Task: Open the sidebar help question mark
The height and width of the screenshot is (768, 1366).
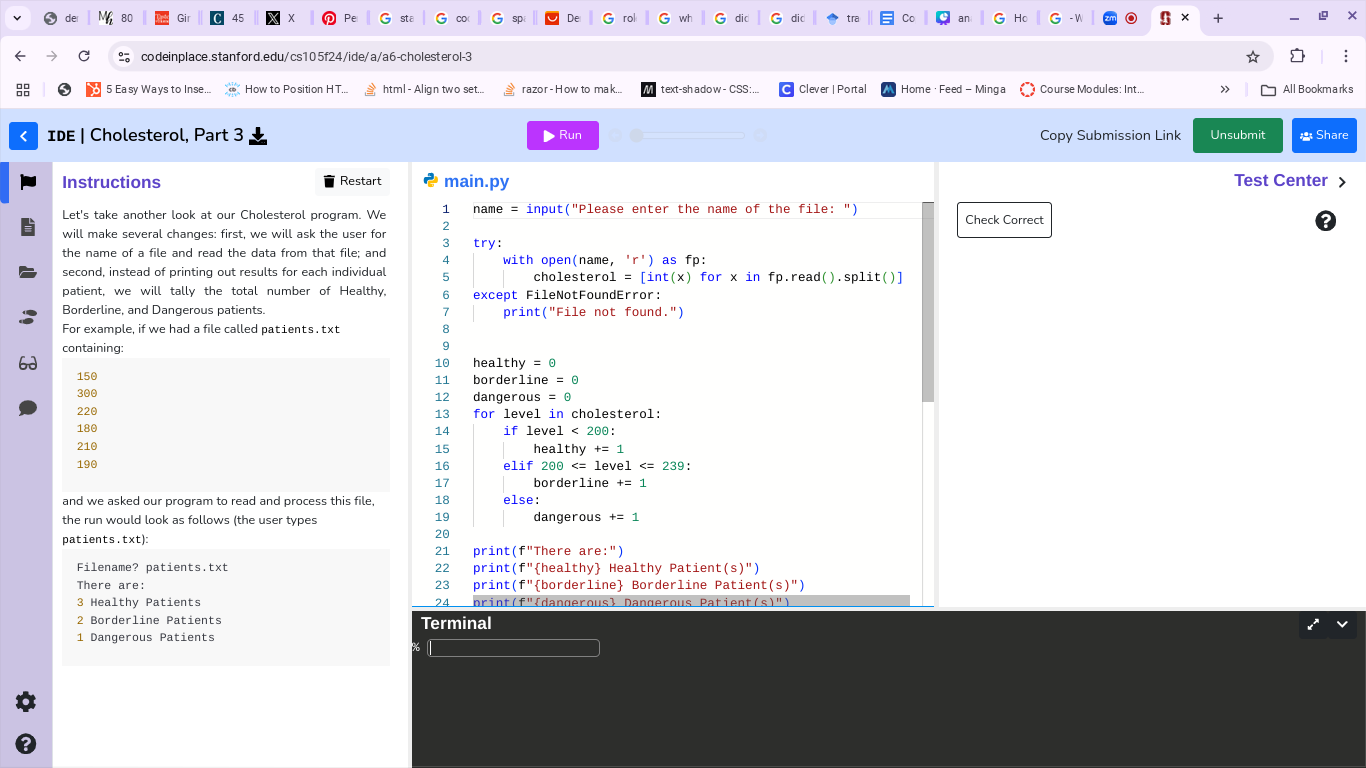Action: pyautogui.click(x=26, y=743)
